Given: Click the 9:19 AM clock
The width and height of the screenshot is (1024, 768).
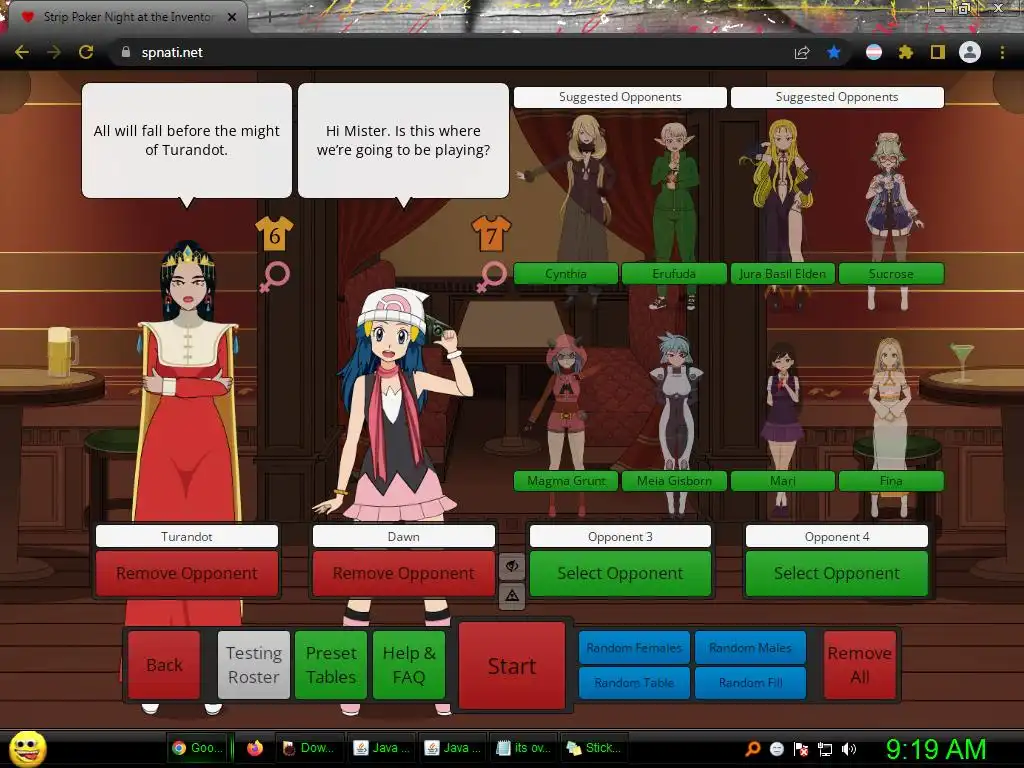Looking at the screenshot, I should [x=936, y=749].
